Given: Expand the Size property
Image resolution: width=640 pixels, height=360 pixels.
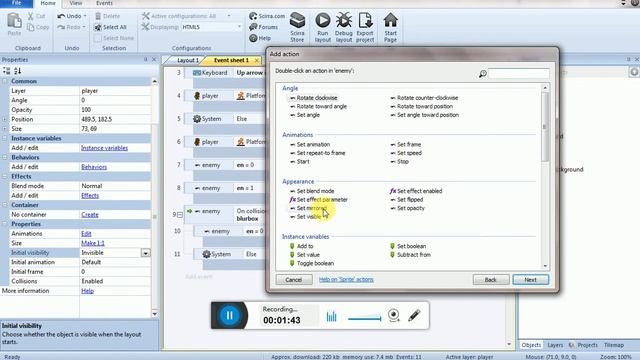Looking at the screenshot, I should click(4, 129).
